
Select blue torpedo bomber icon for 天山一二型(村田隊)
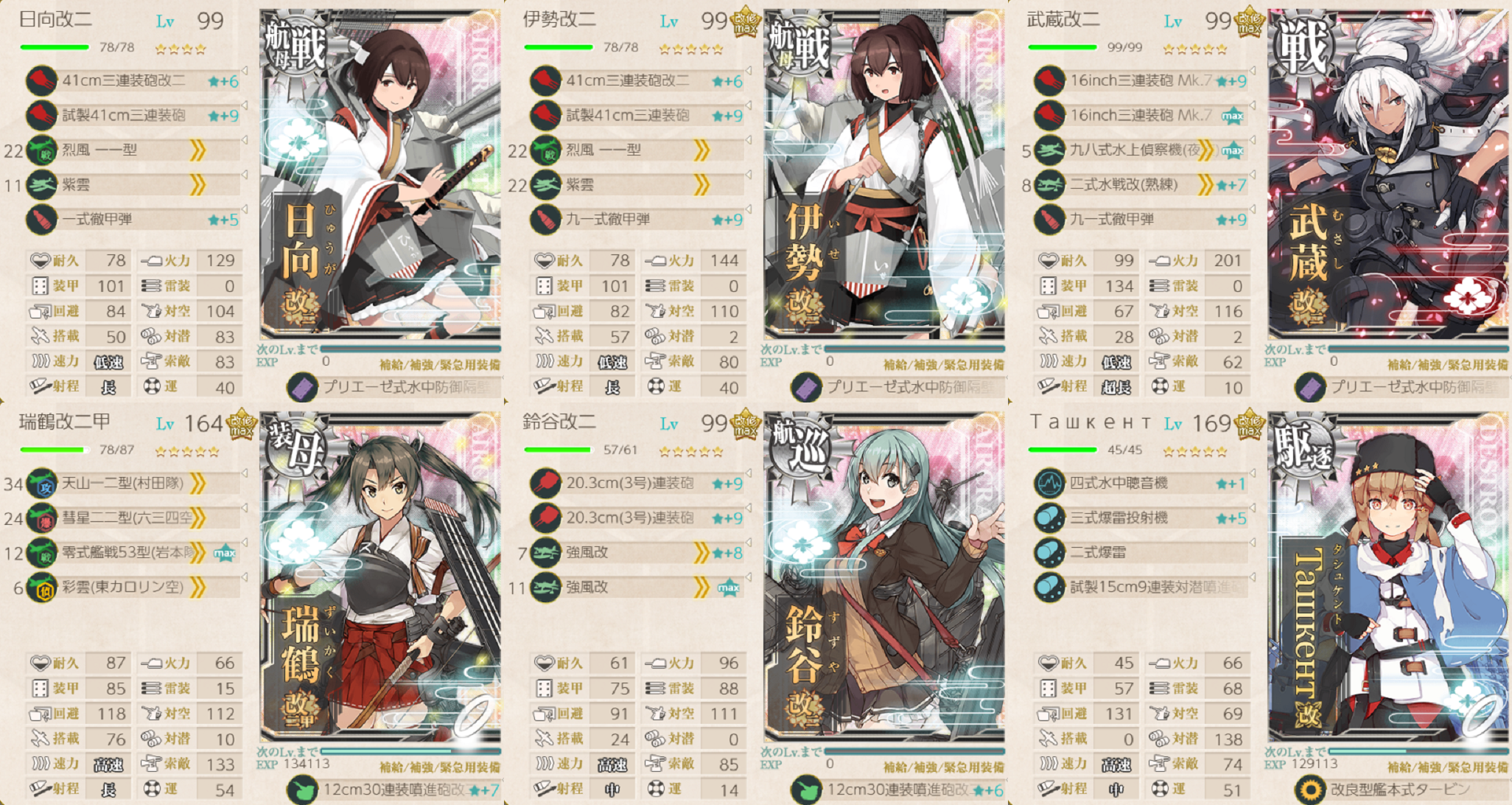coord(41,484)
